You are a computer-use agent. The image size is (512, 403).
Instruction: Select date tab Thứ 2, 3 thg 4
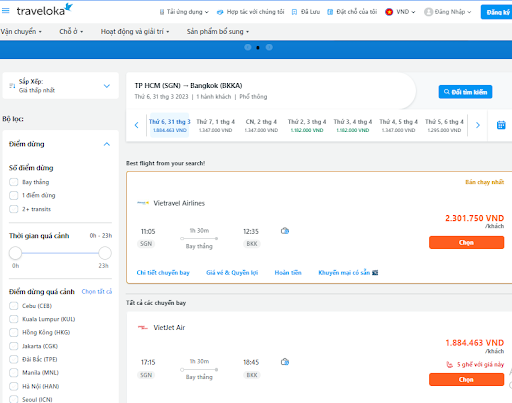307,125
